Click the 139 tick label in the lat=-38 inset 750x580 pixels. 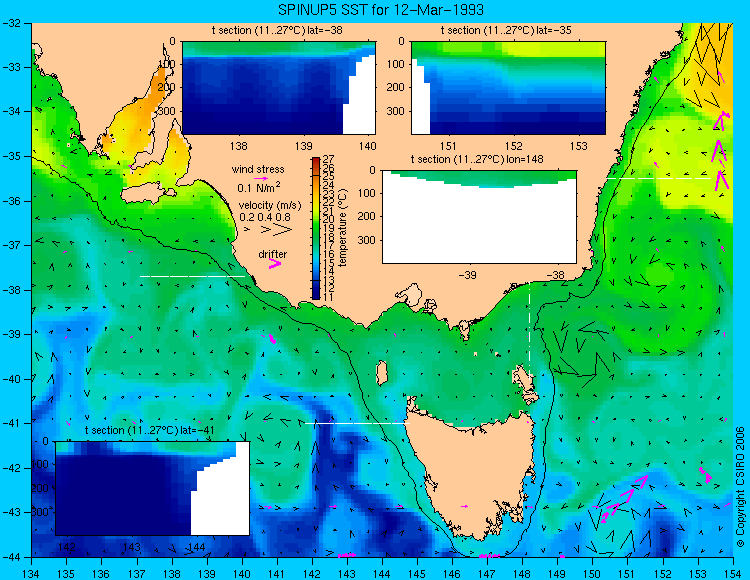click(x=303, y=146)
